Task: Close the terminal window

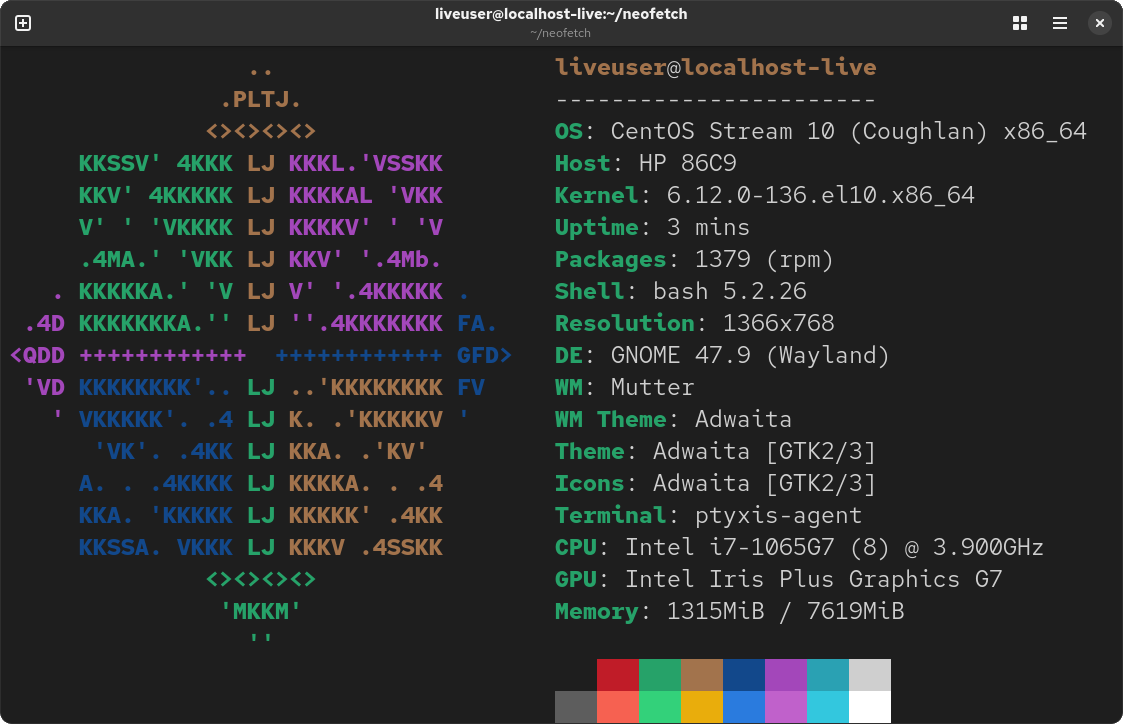Action: (x=1099, y=23)
